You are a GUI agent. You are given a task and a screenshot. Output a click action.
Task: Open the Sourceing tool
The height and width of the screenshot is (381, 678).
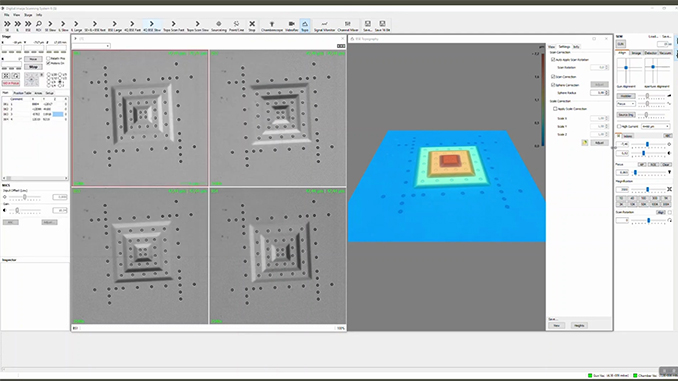click(x=219, y=26)
